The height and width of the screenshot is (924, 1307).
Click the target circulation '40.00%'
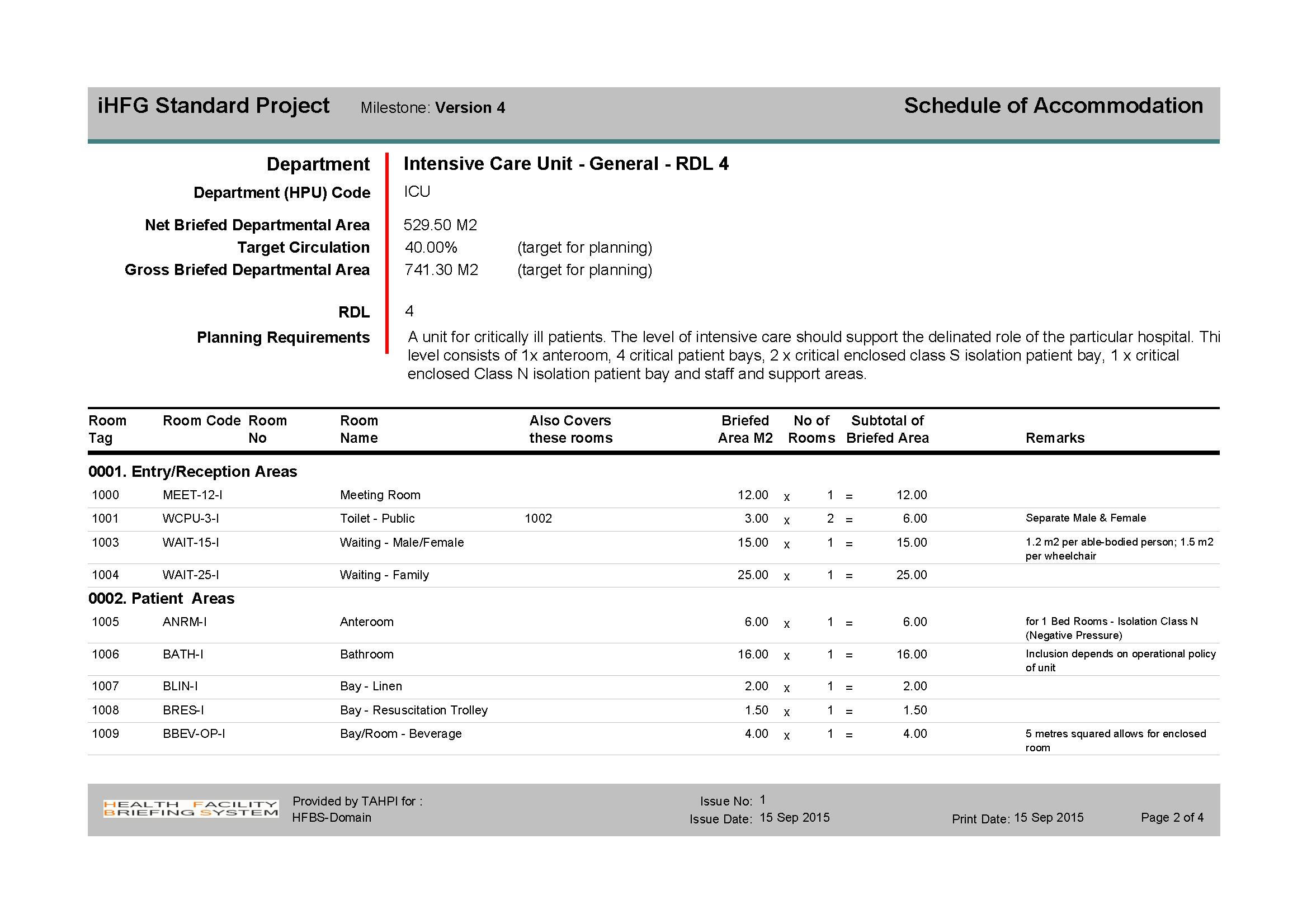point(431,248)
